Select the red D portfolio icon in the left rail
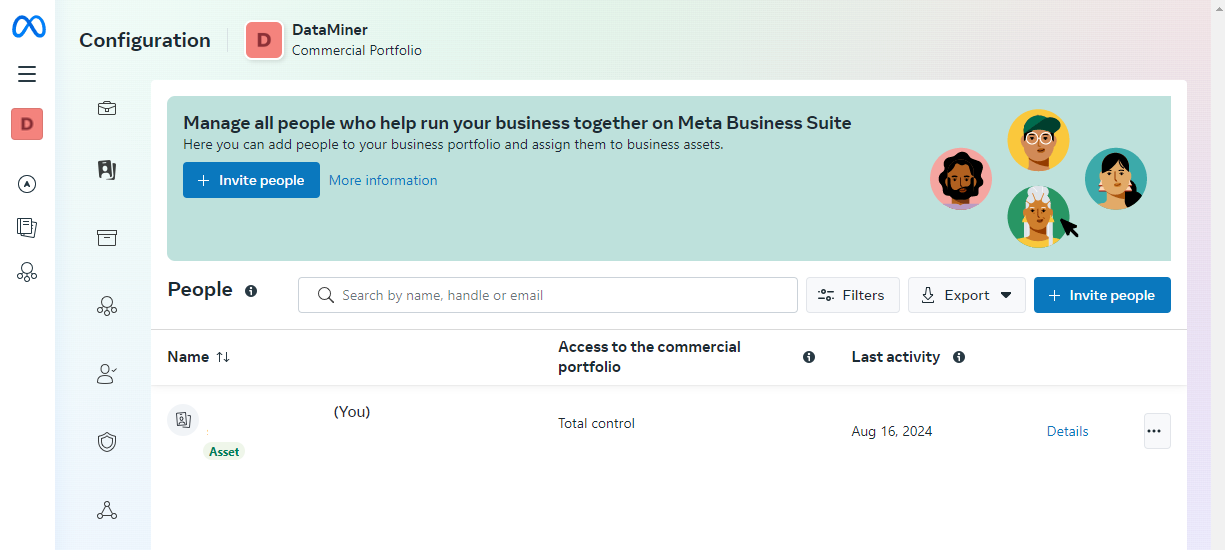 click(x=27, y=124)
